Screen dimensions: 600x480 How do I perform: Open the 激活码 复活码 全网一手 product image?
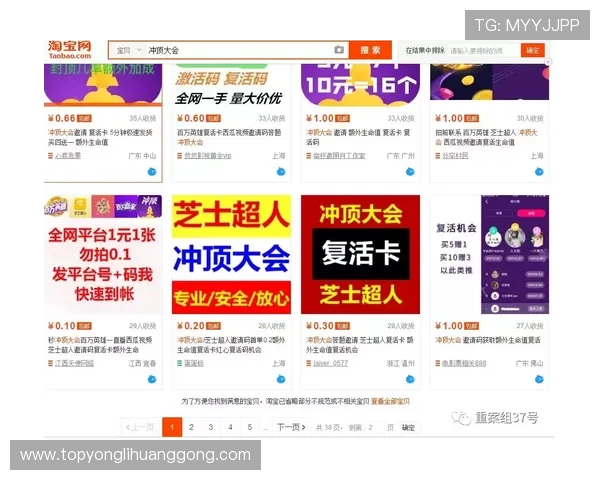coord(231,83)
